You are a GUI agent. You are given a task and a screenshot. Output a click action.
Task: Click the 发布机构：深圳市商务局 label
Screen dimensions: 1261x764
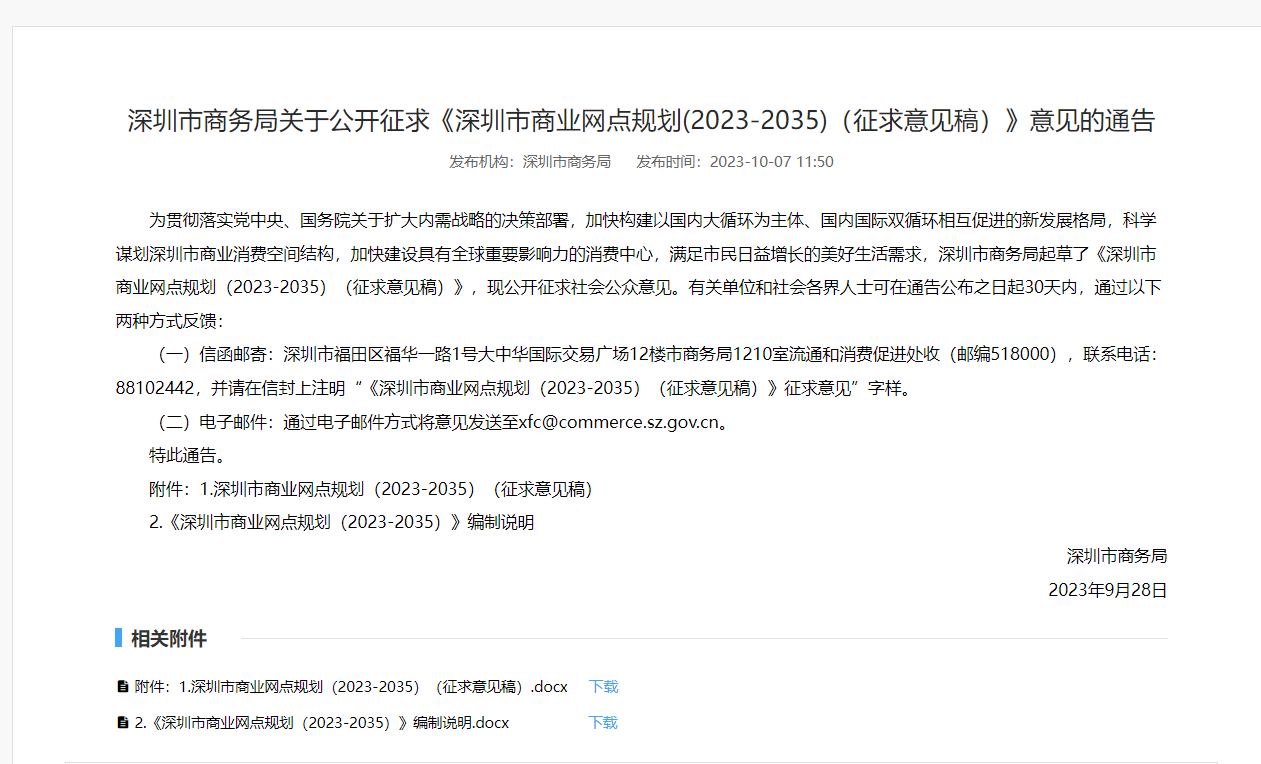[x=530, y=162]
